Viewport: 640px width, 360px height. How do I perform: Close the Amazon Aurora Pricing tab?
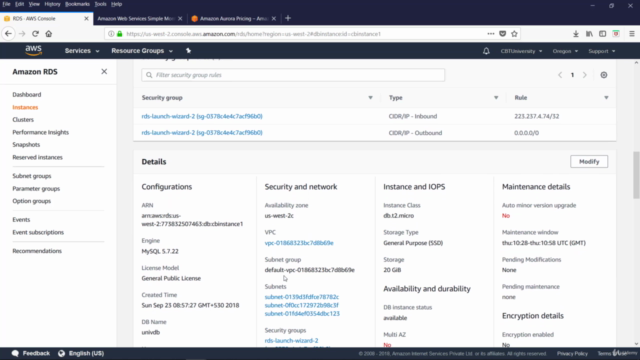[x=273, y=18]
